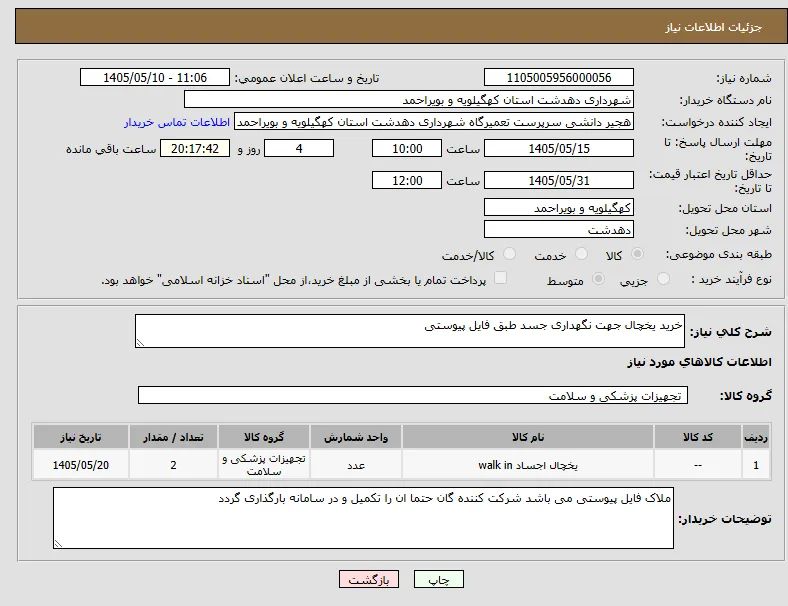The image size is (788, 606).
Task: Click the گروه کالا field
Action: pos(413,395)
